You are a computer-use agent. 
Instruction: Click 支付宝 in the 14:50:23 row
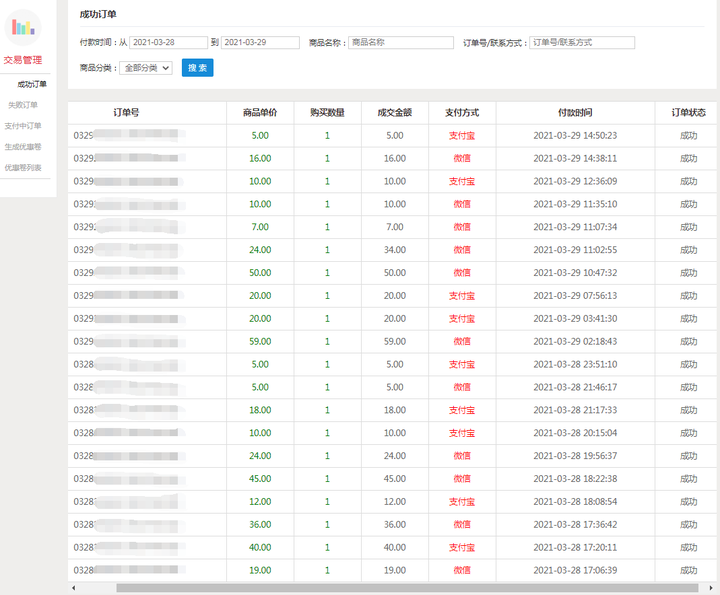tap(462, 135)
